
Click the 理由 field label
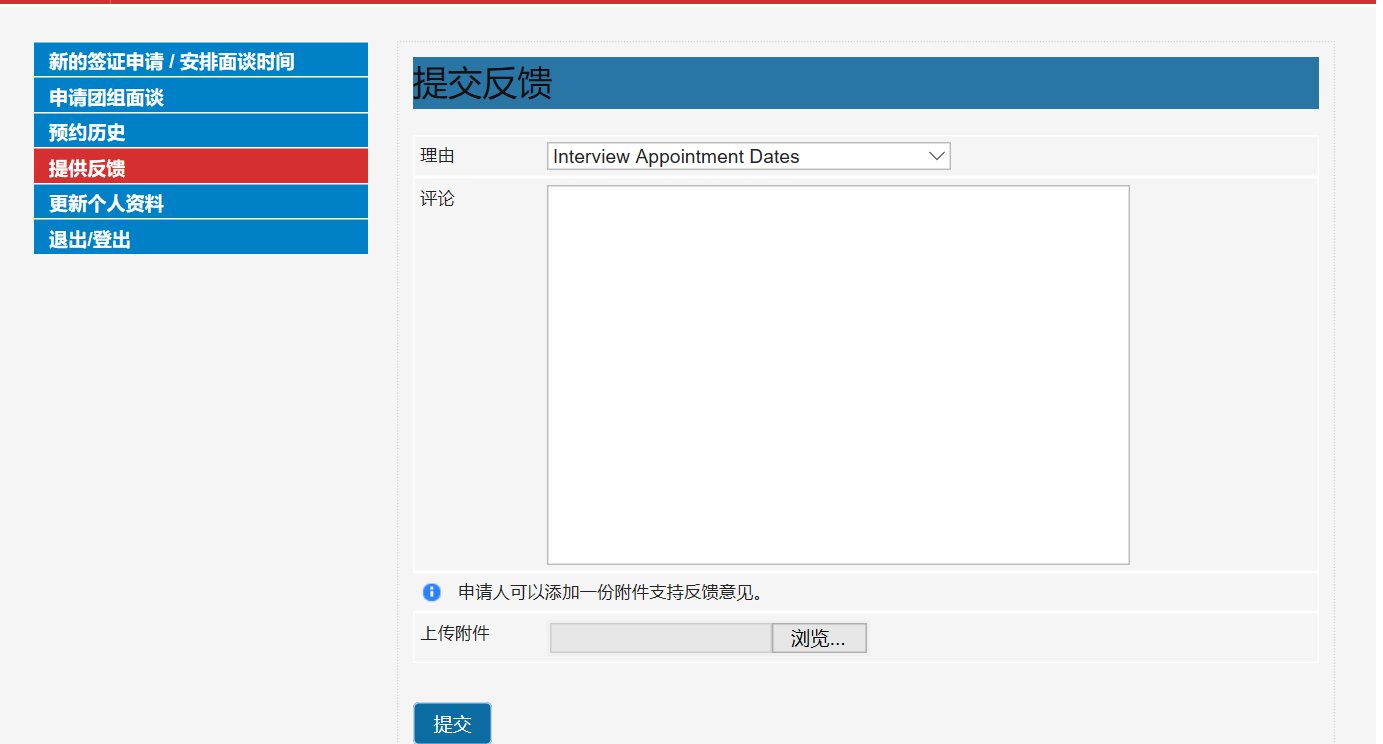tap(437, 156)
